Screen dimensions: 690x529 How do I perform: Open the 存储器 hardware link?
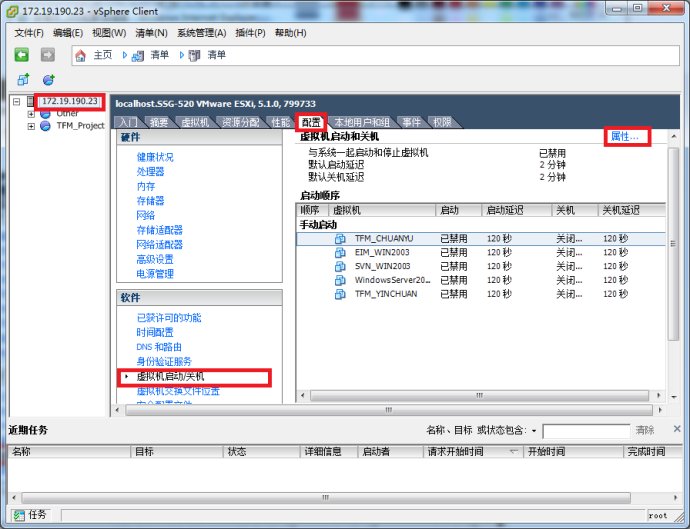tap(150, 201)
